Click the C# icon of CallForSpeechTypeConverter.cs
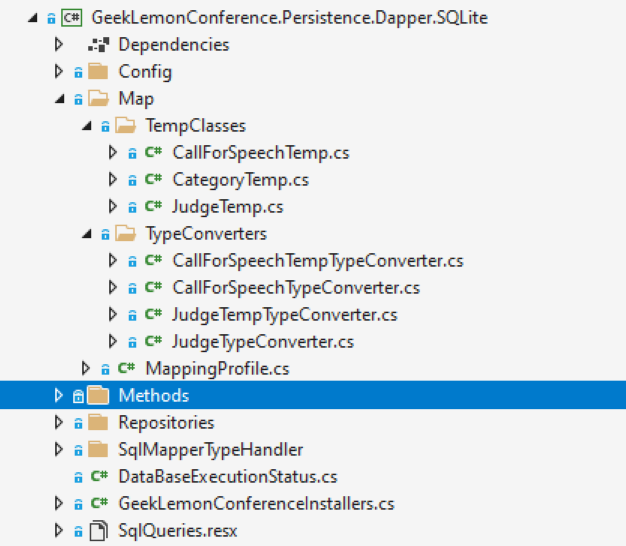 [x=153, y=287]
